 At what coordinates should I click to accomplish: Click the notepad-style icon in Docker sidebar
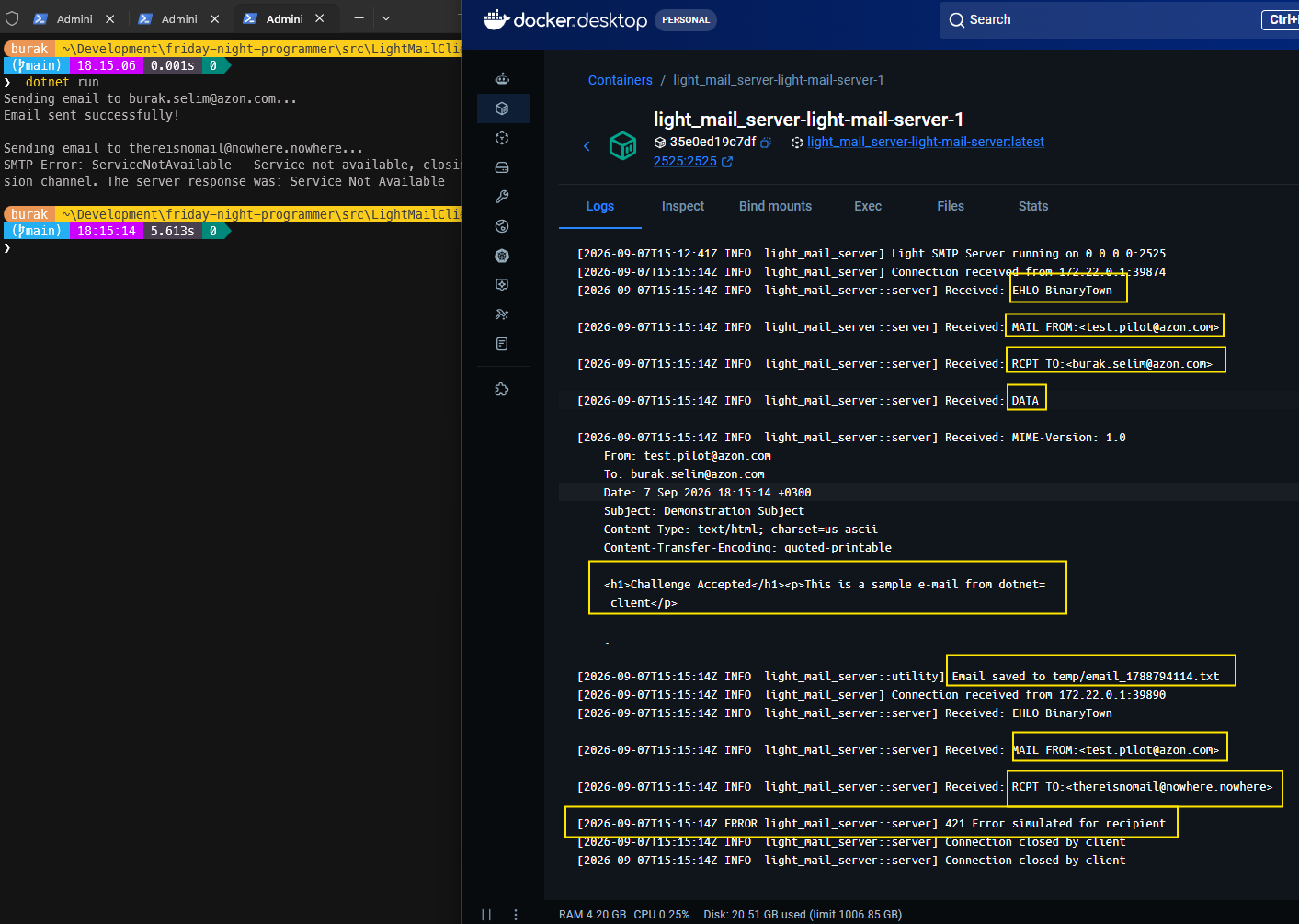502,344
